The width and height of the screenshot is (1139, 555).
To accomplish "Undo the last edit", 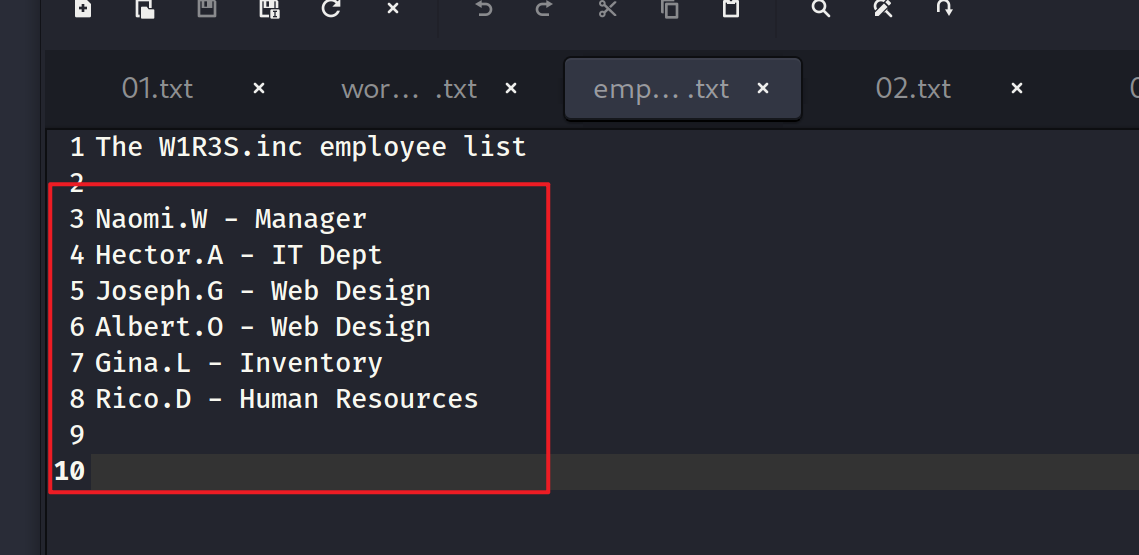I will (484, 9).
